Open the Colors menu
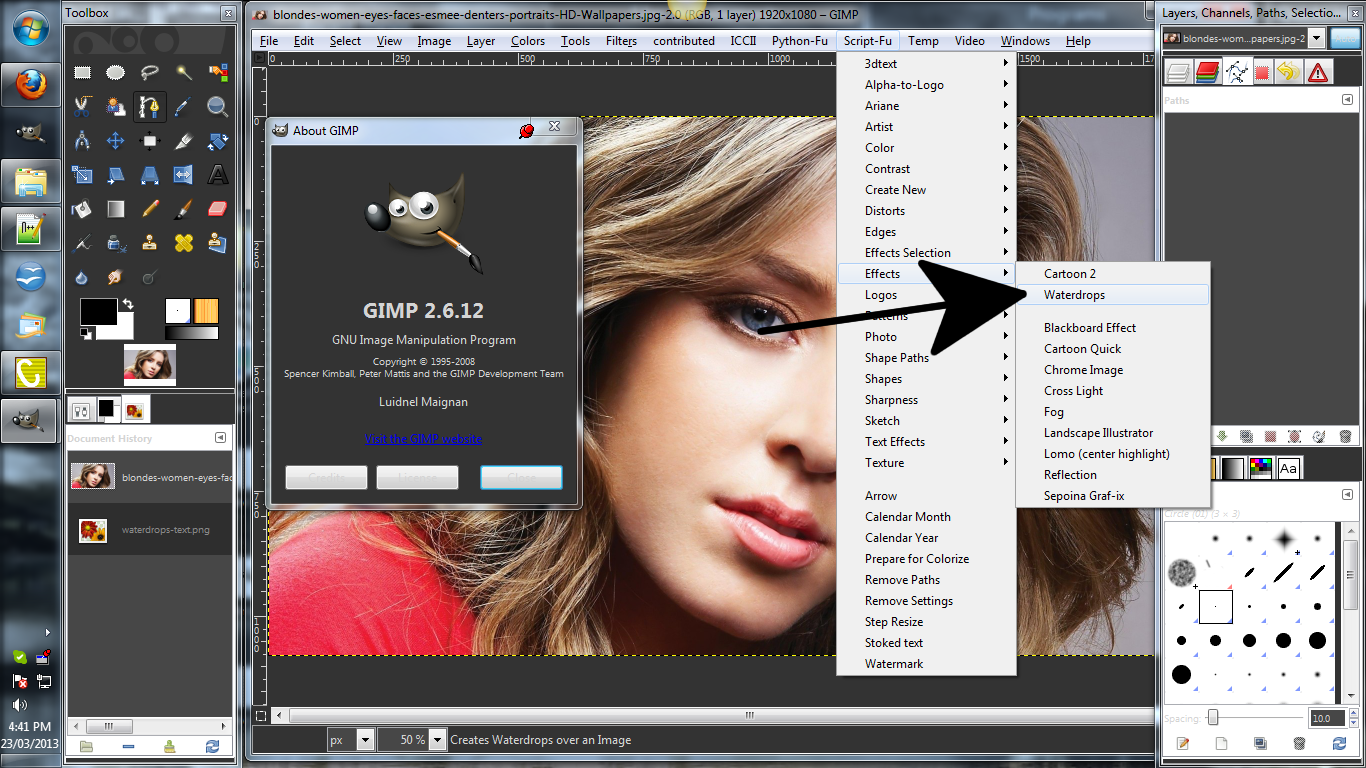This screenshot has height=768, width=1366. coord(528,41)
